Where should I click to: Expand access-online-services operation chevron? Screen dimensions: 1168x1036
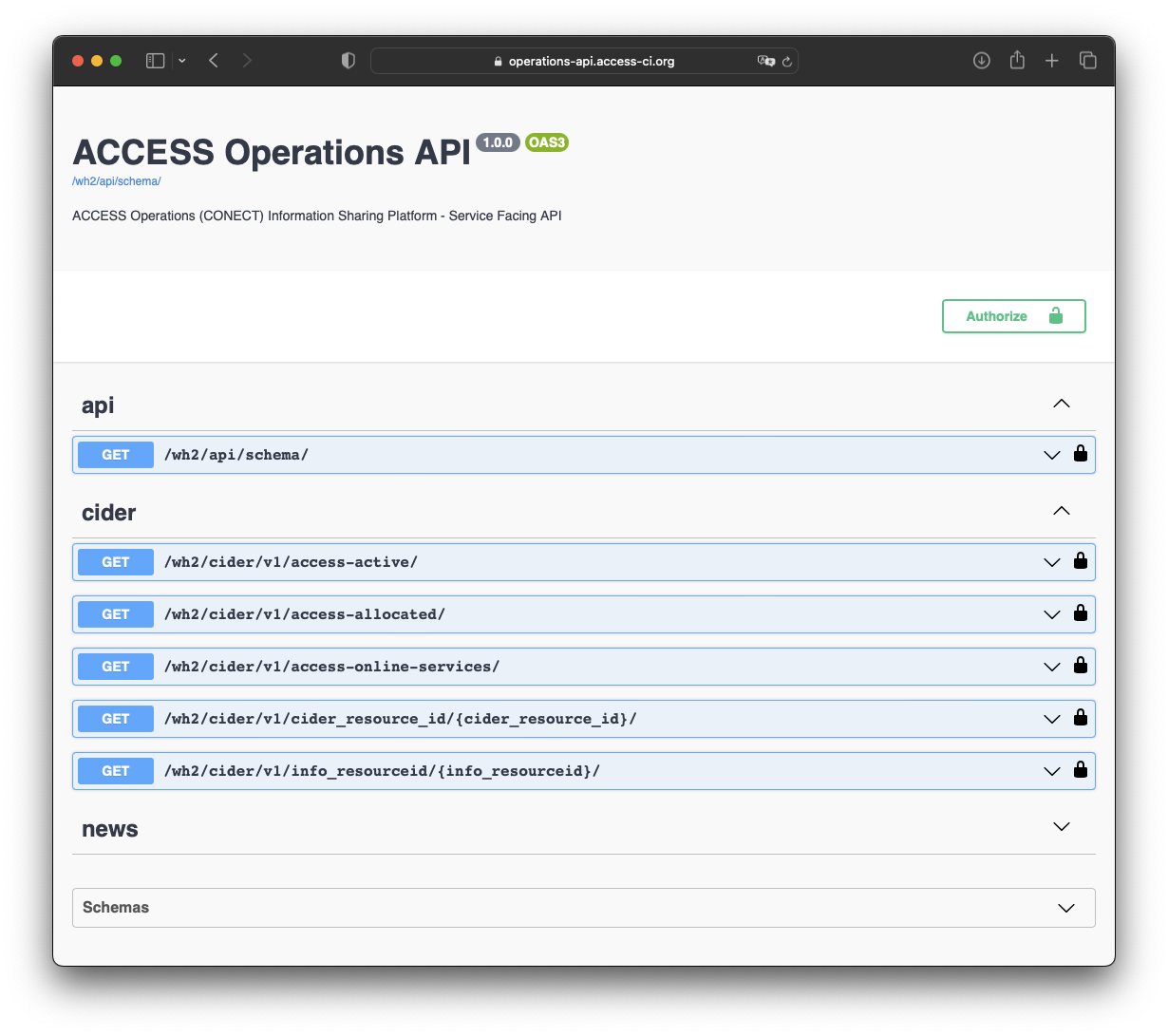(x=1052, y=667)
